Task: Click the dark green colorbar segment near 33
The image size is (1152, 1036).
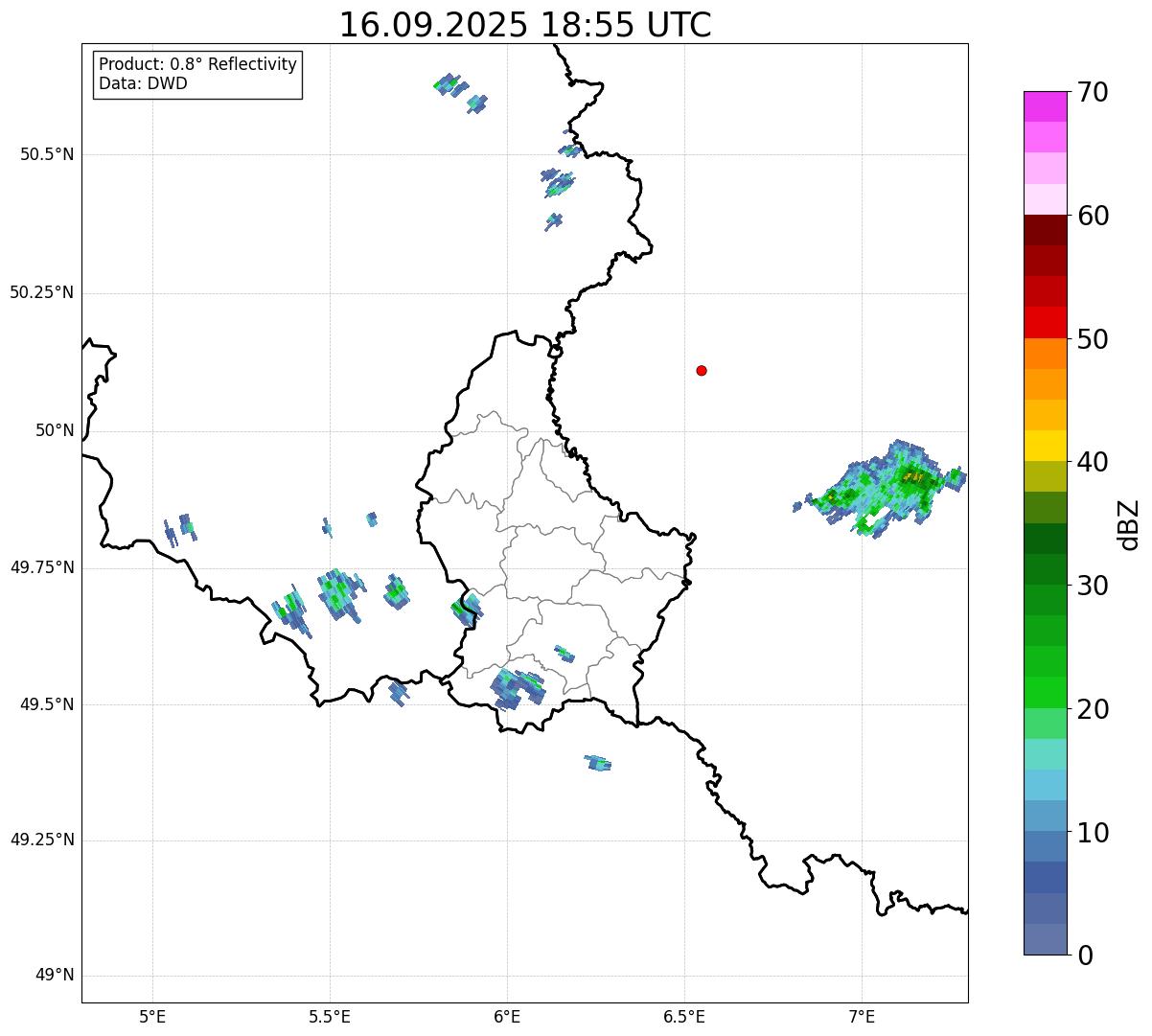Action: [1045, 539]
